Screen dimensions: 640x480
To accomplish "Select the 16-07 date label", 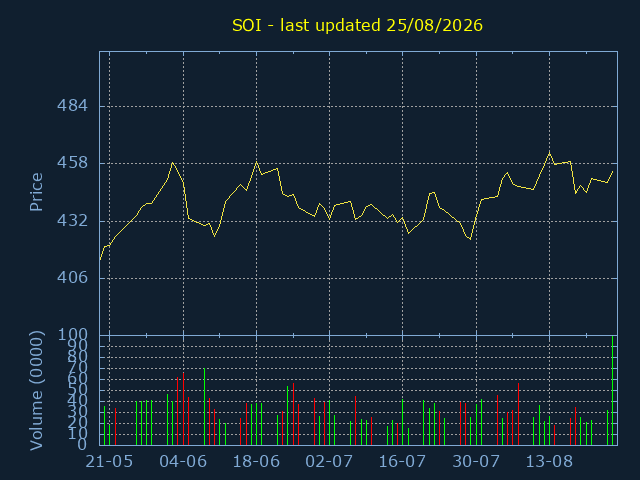I will tap(402, 462).
